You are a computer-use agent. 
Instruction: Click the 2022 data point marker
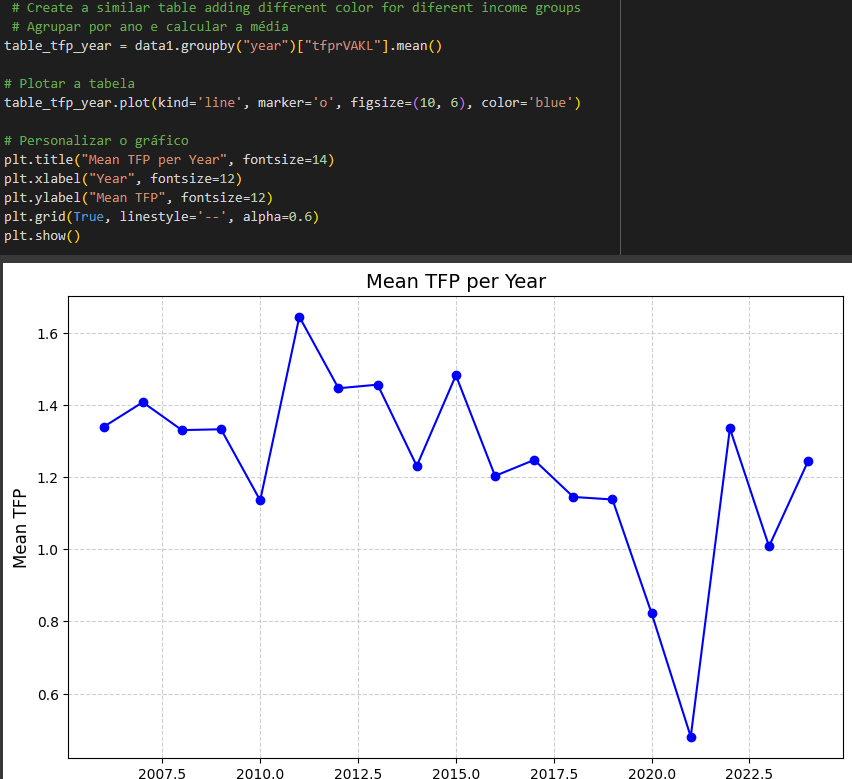point(730,429)
